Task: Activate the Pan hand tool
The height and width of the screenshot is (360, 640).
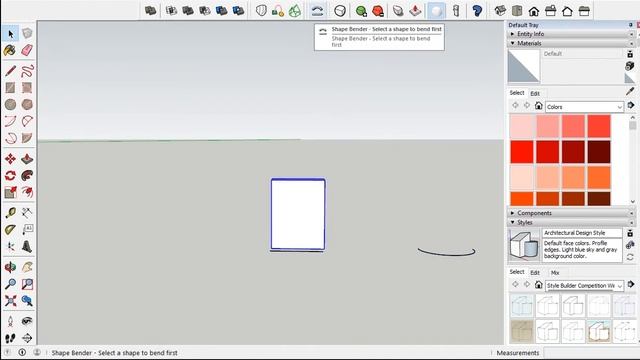Action: [x=27, y=267]
